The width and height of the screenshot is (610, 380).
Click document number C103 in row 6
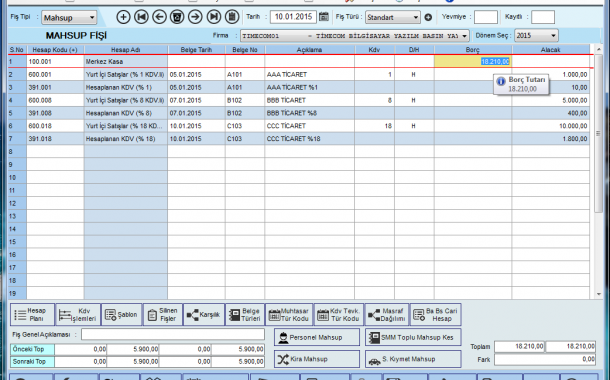[245, 126]
